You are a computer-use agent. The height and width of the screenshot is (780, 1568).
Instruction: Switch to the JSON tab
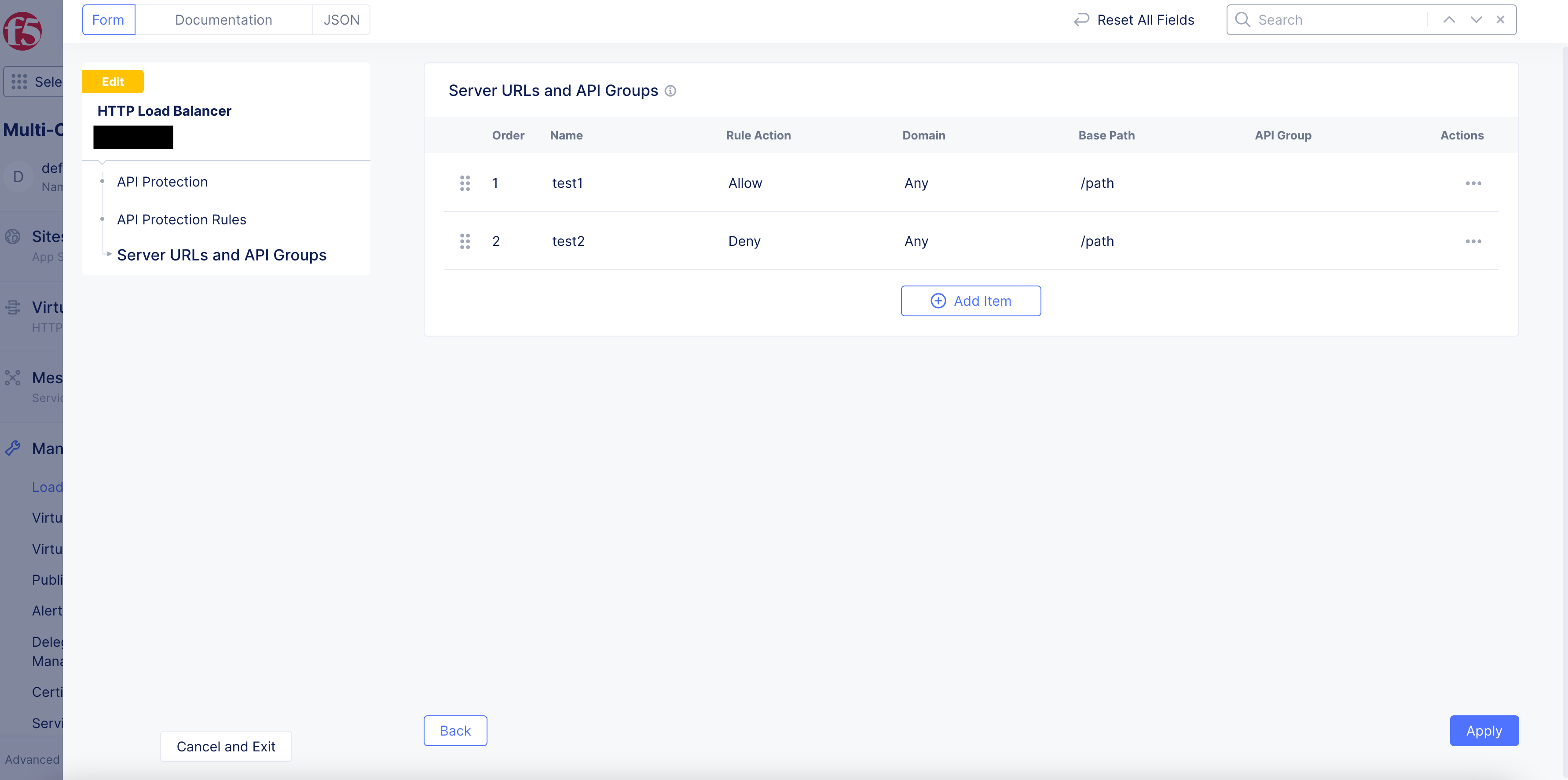coord(341,20)
